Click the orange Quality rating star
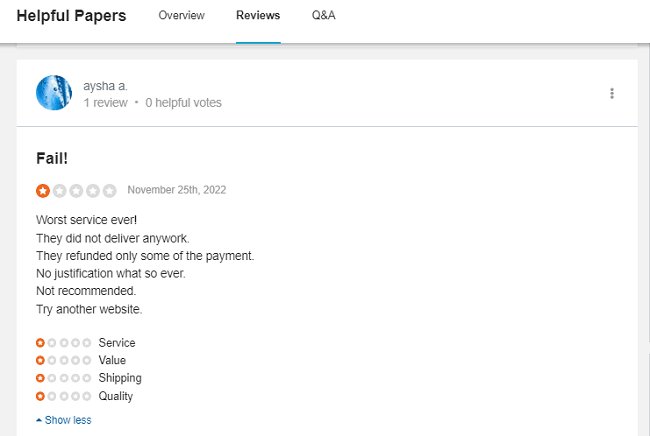 point(40,396)
